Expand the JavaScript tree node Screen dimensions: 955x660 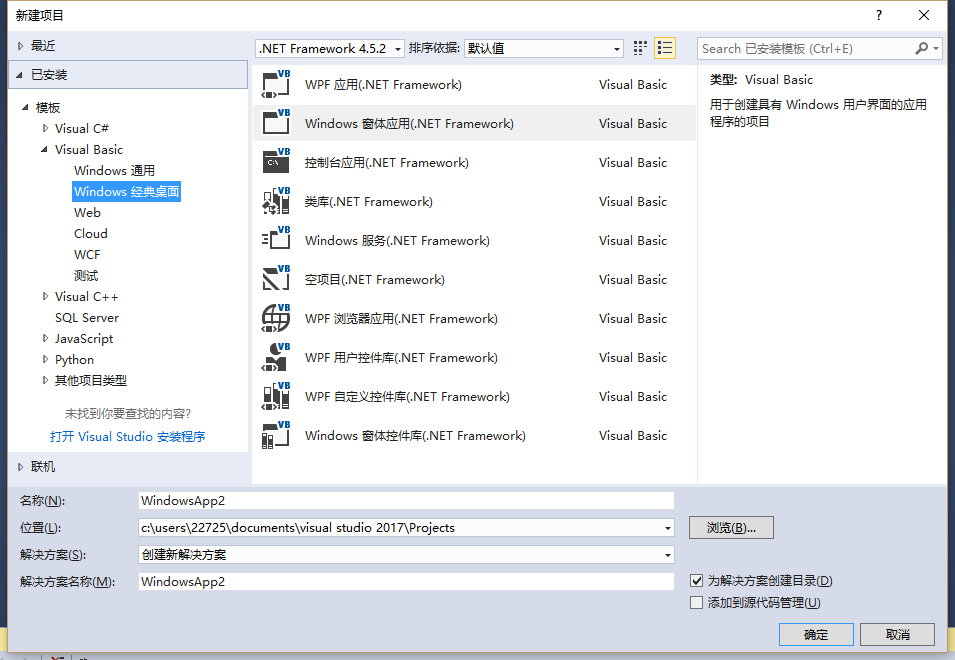45,339
